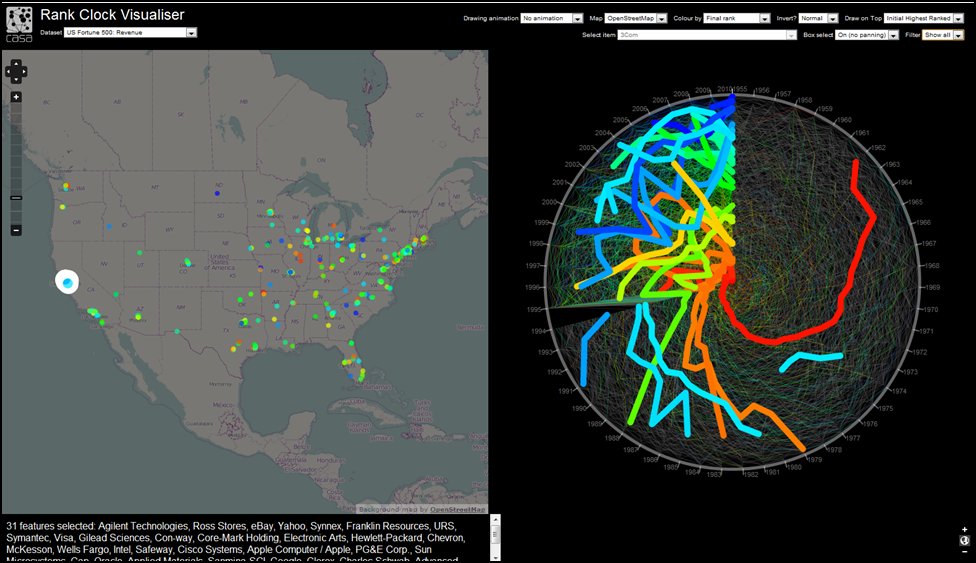Click the blue map point in North Dakota
976x563 pixels.
217,193
